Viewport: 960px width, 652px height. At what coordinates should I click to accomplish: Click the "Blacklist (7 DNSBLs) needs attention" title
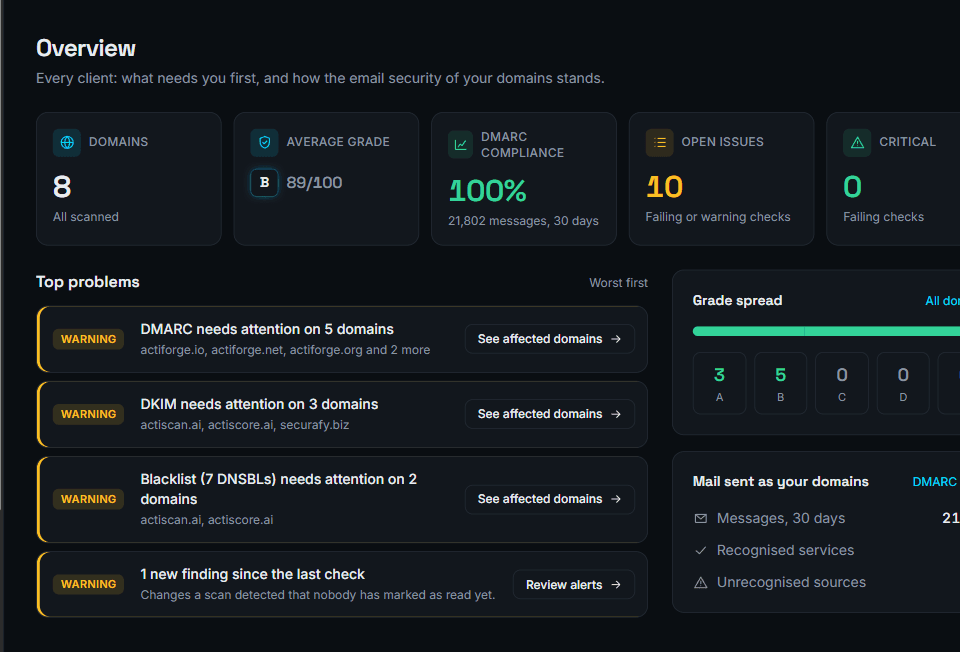(279, 489)
